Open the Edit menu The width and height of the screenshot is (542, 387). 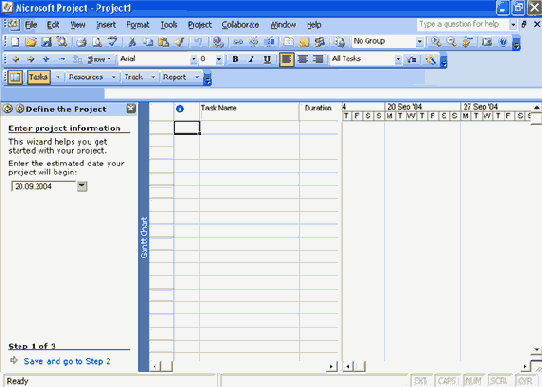click(53, 25)
